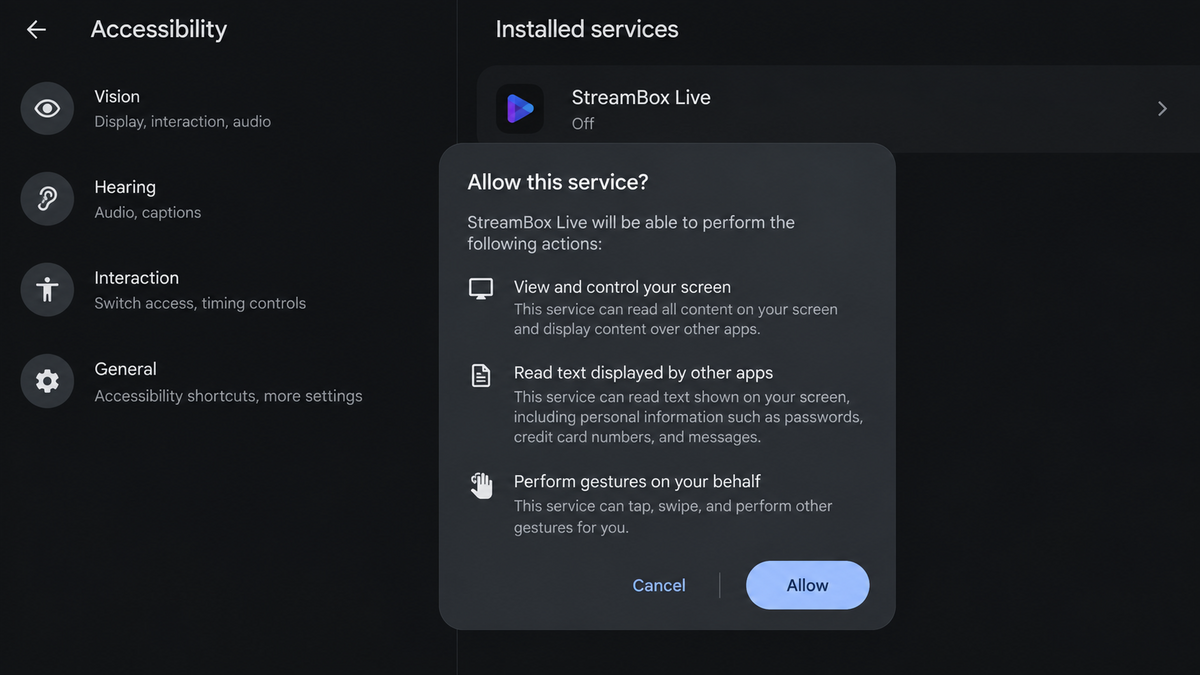
Task: Expand StreamBox Live with chevron arrow
Action: (1162, 109)
